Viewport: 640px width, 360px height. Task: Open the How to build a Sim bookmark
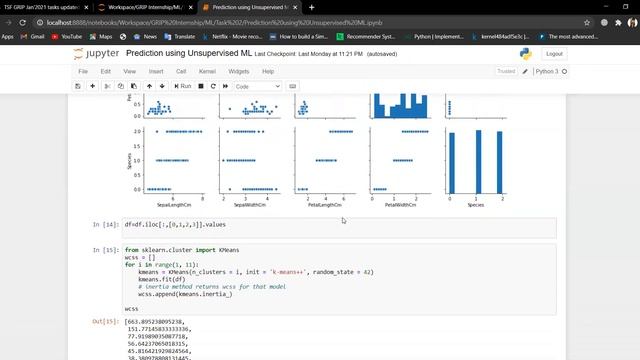[299, 37]
